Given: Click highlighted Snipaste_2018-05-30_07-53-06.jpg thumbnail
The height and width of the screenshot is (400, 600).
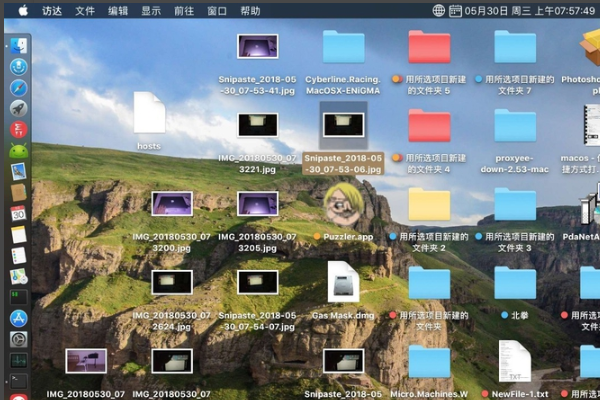Looking at the screenshot, I should [343, 125].
